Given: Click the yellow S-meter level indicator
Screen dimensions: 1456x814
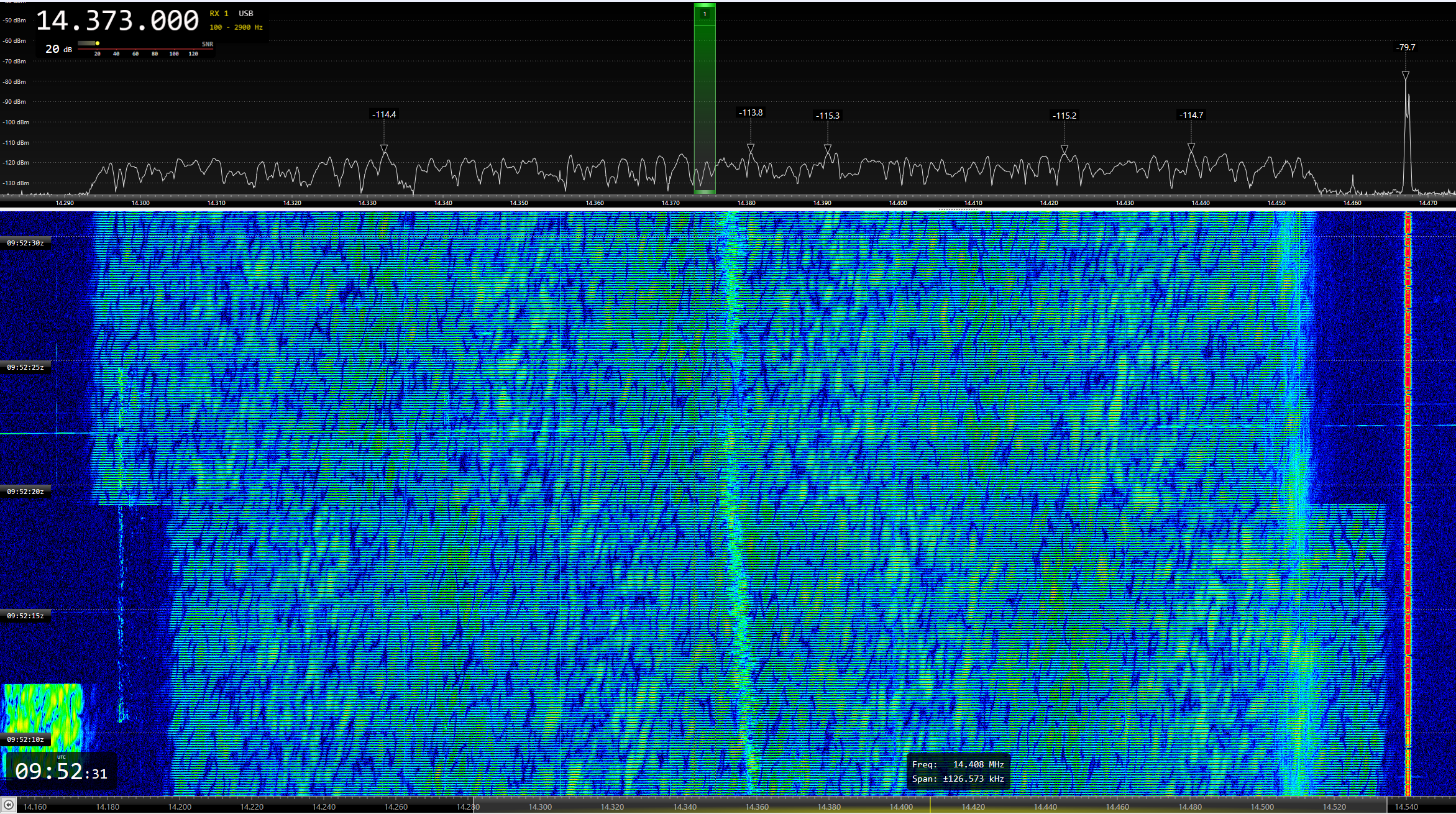Looking at the screenshot, I should (x=98, y=43).
